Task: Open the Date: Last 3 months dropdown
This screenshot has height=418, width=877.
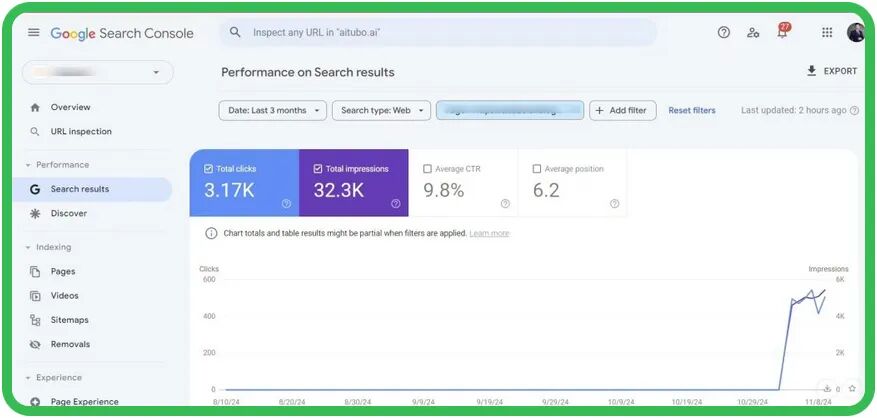Action: 272,111
